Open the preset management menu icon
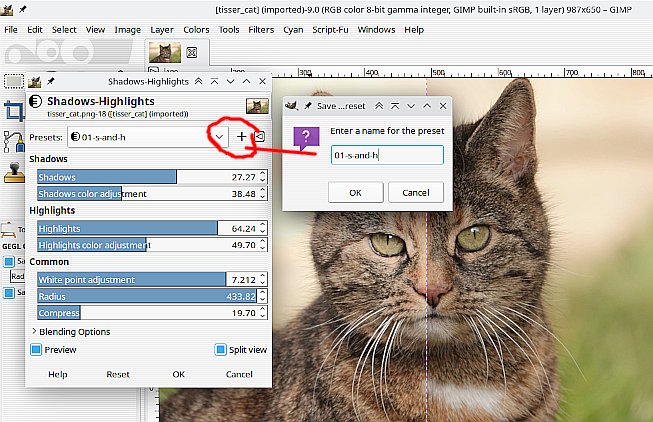Viewport: 653px width, 422px height. 260,137
